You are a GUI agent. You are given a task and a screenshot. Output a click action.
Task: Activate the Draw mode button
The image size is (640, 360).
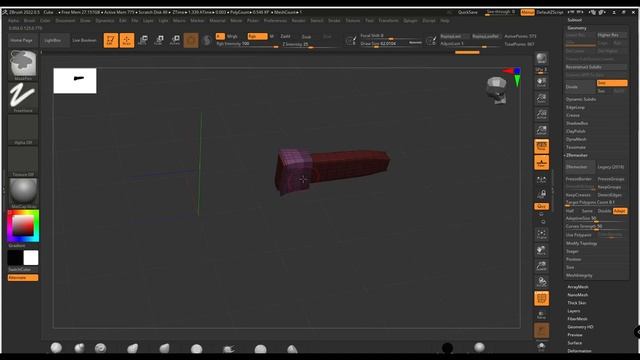pos(127,40)
